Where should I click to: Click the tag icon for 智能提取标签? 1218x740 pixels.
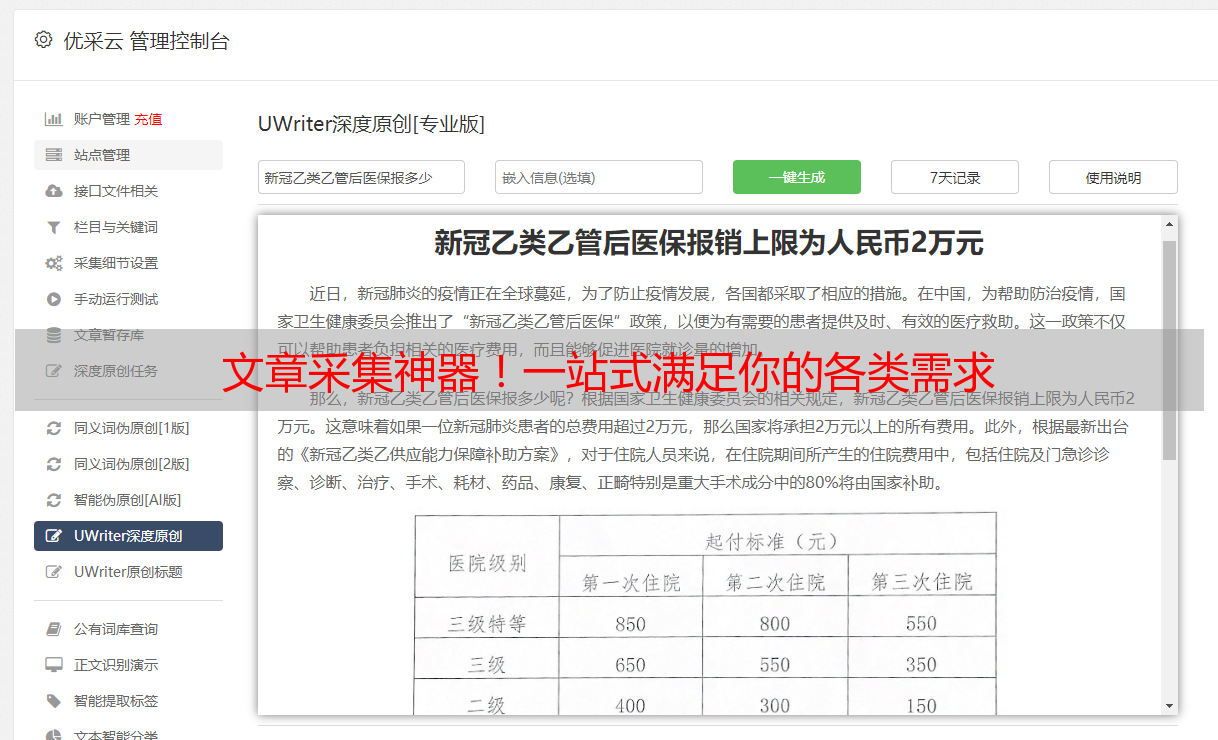click(54, 701)
